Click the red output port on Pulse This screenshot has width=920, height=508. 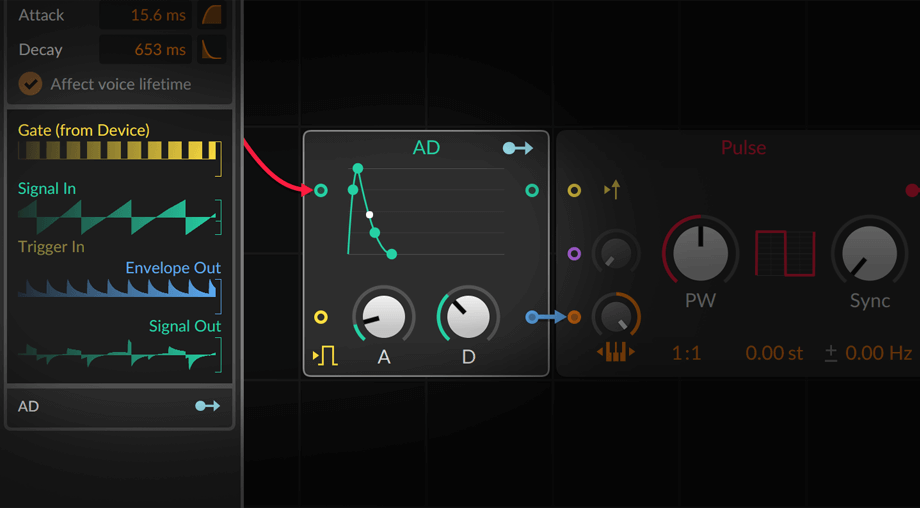912,190
